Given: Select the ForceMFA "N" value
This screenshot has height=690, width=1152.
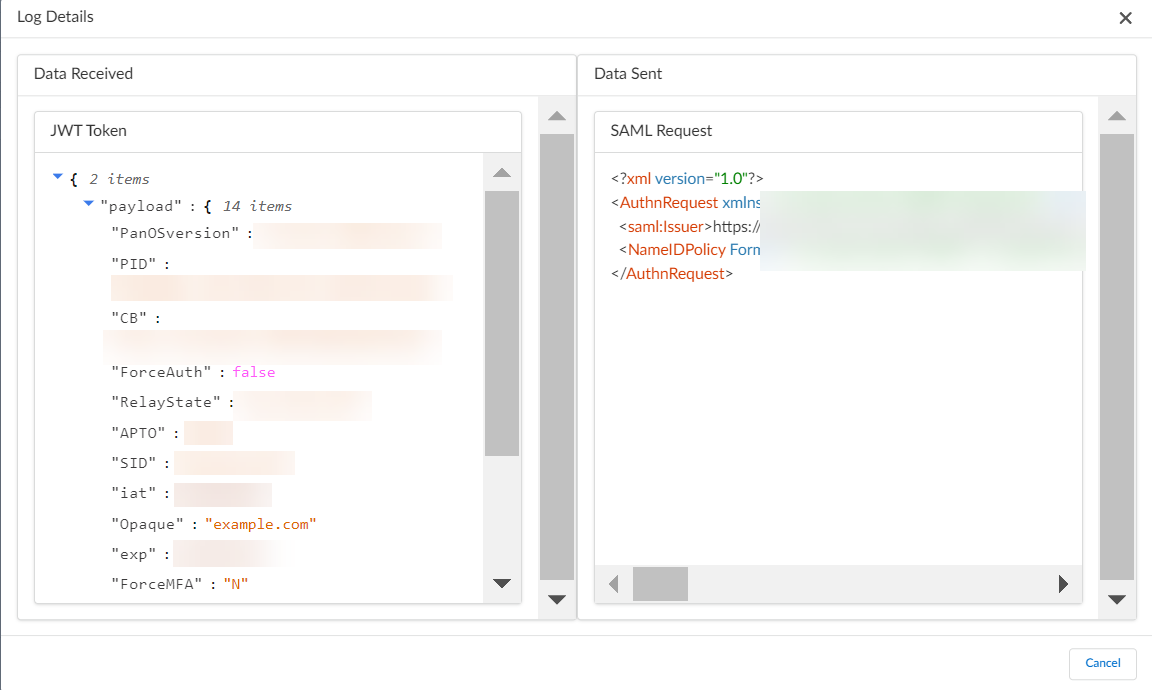Looking at the screenshot, I should tap(235, 582).
